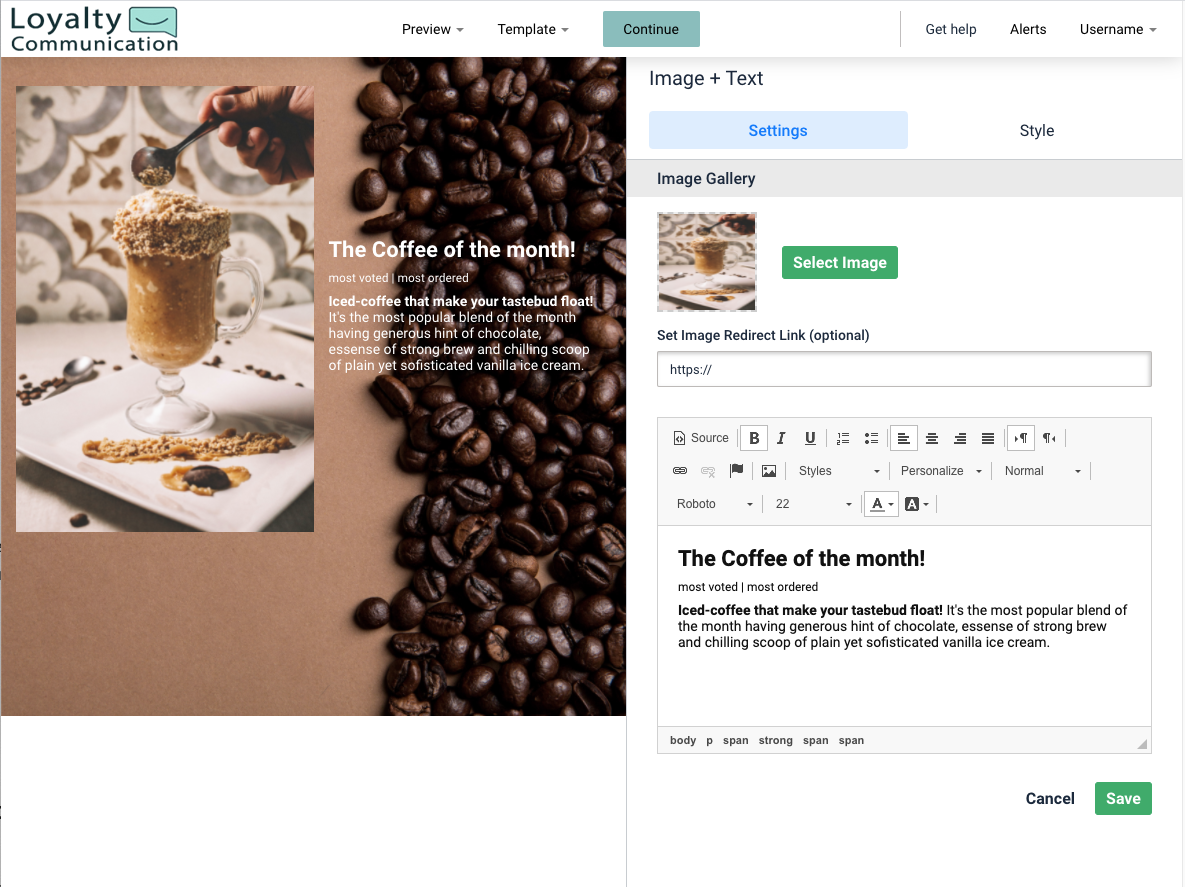Viewport: 1185px width, 887px height.
Task: Toggle bold formatting
Action: 753,437
